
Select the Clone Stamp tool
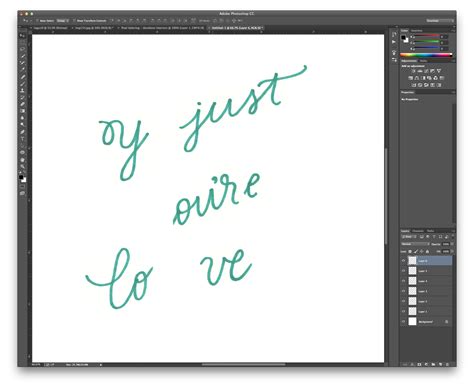22,90
